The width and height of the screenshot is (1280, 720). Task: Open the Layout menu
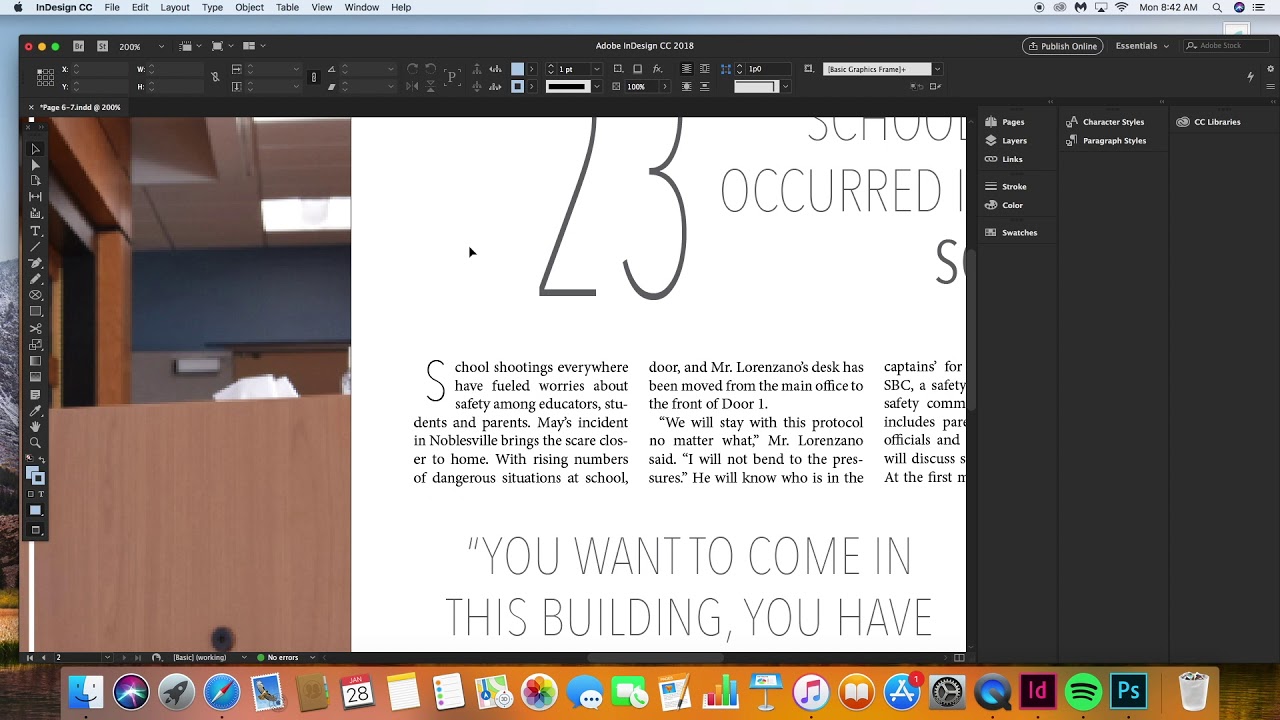(x=175, y=7)
